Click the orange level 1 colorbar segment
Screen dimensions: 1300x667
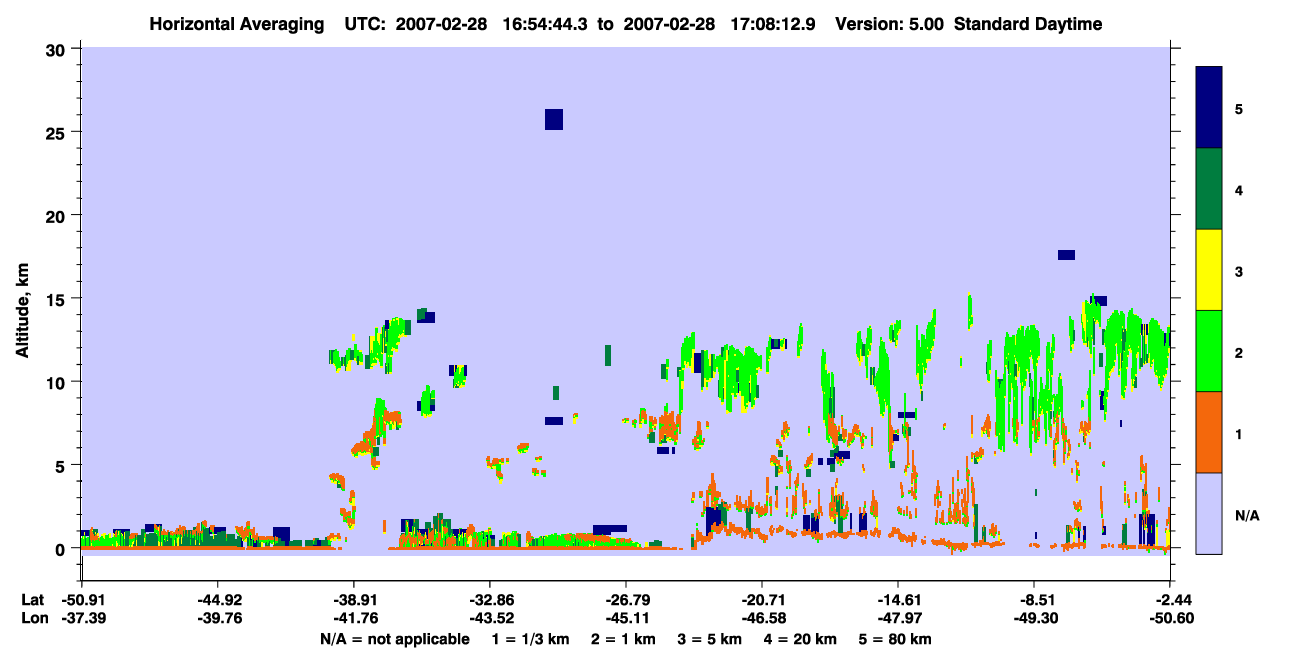tap(1209, 432)
